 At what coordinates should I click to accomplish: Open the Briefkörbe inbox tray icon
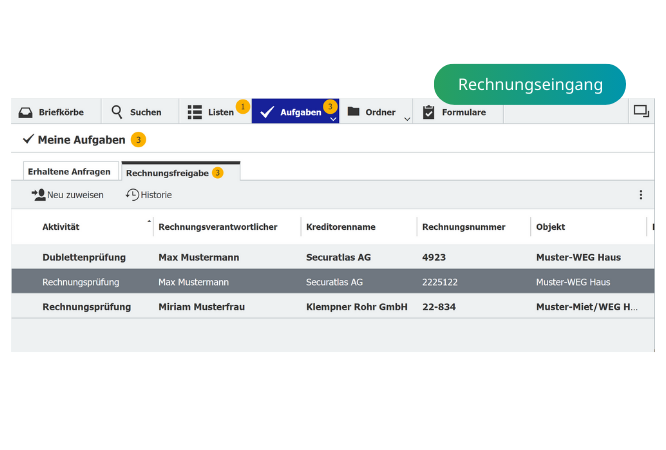[x=25, y=112]
